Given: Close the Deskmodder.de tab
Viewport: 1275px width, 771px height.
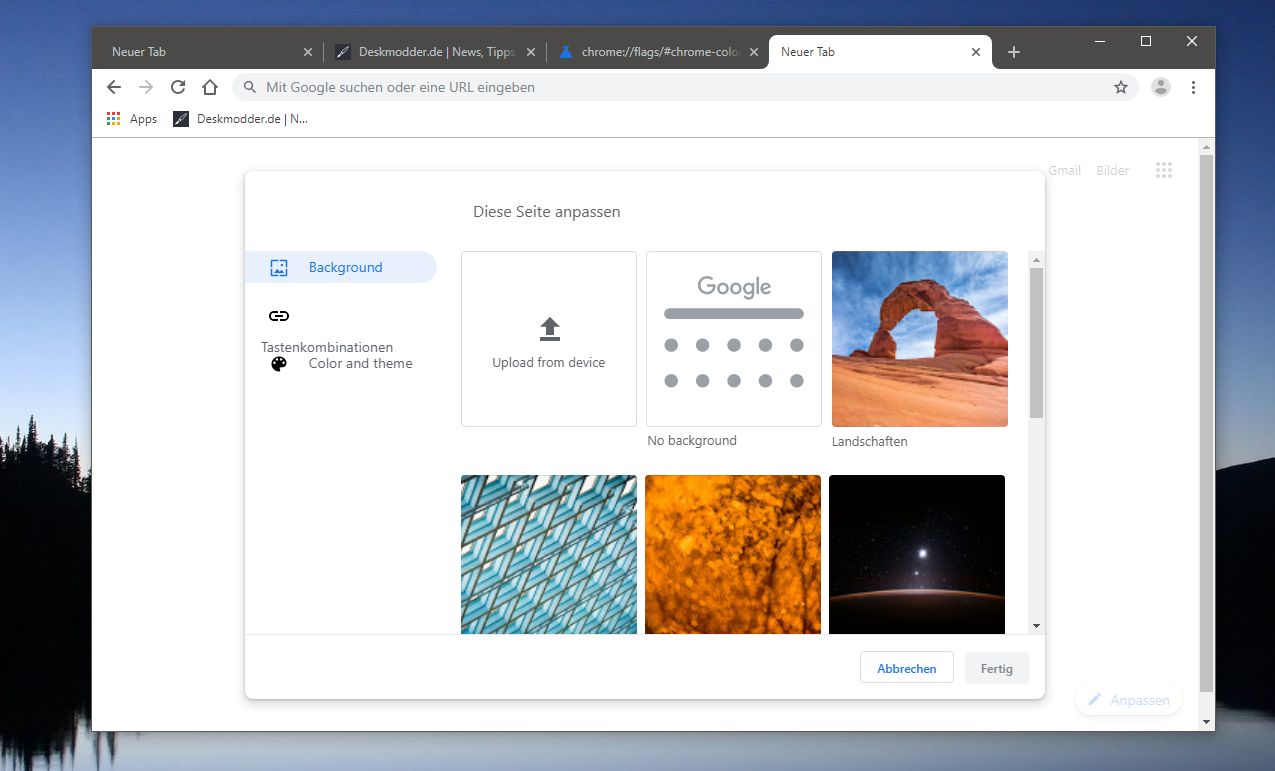Looking at the screenshot, I should click(x=530, y=52).
